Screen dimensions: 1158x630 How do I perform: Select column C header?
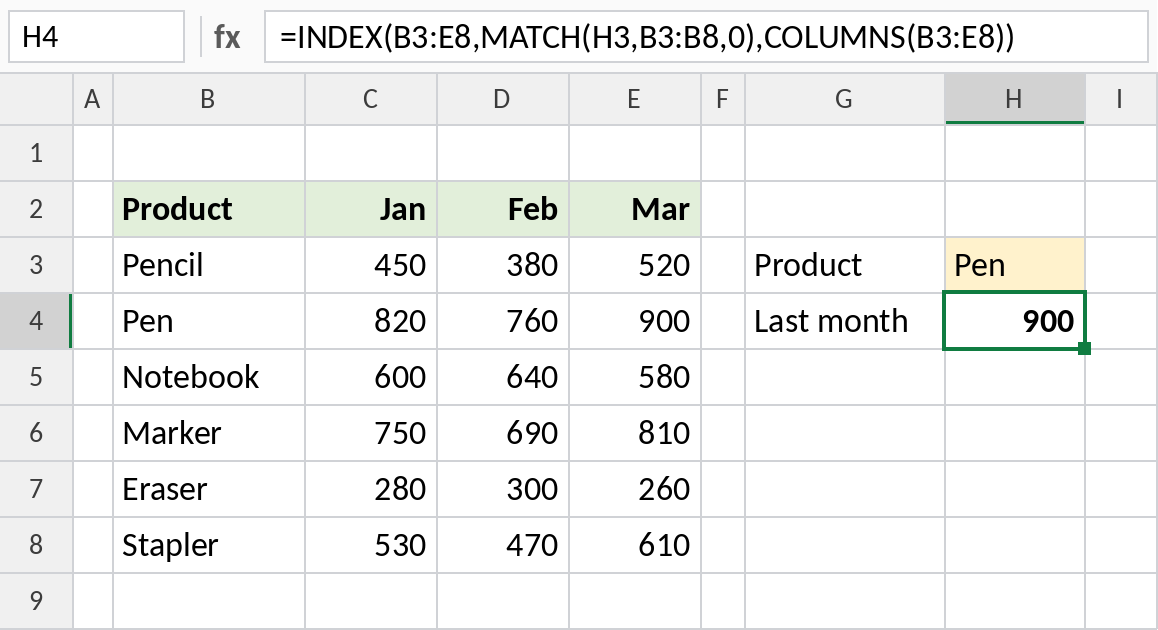pos(371,98)
